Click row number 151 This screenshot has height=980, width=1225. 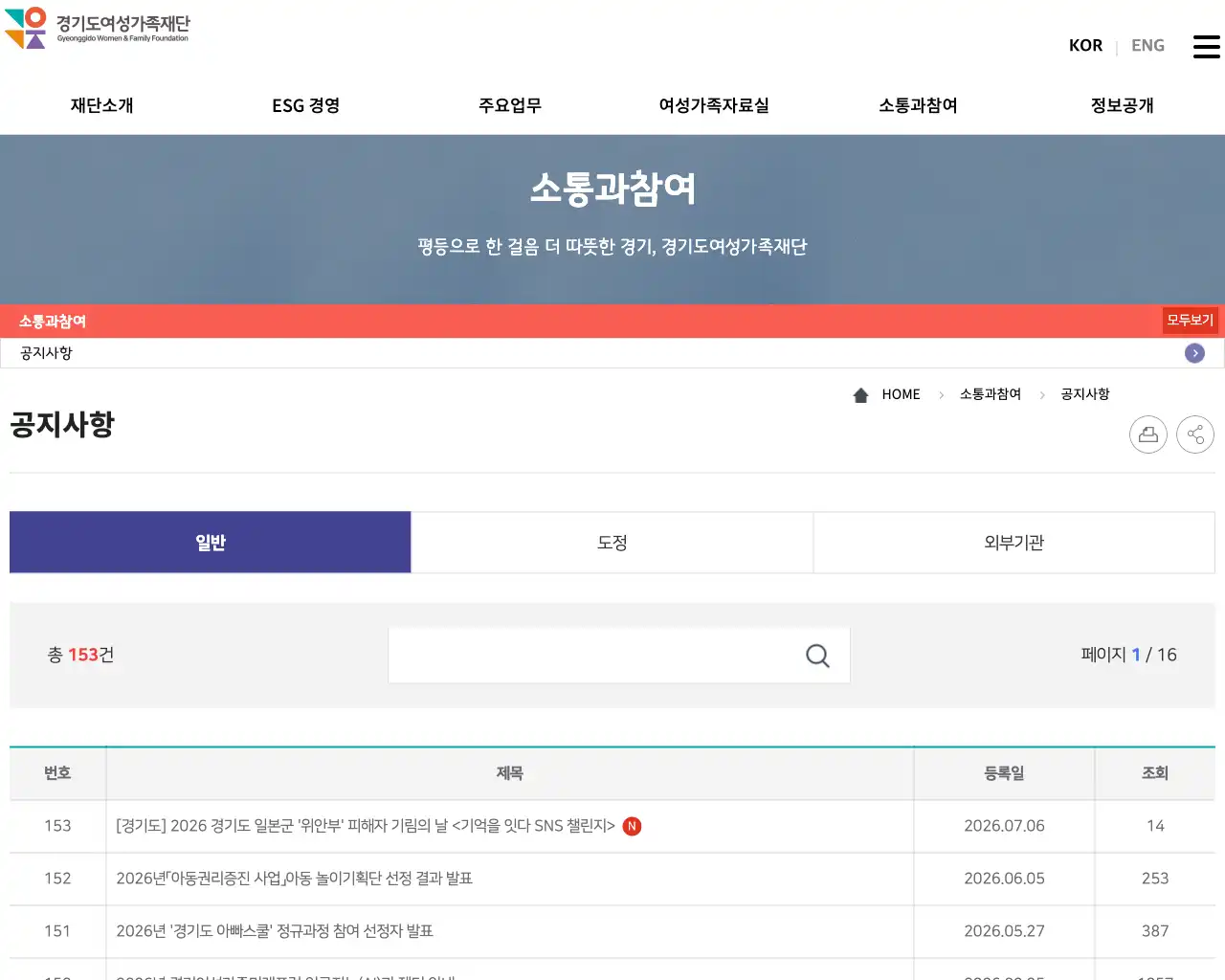coord(57,931)
